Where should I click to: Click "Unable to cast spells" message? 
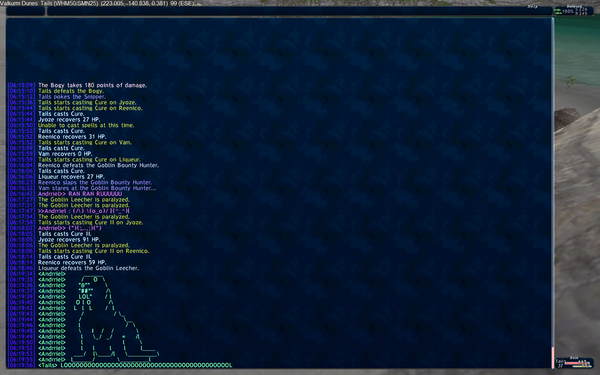click(x=86, y=126)
